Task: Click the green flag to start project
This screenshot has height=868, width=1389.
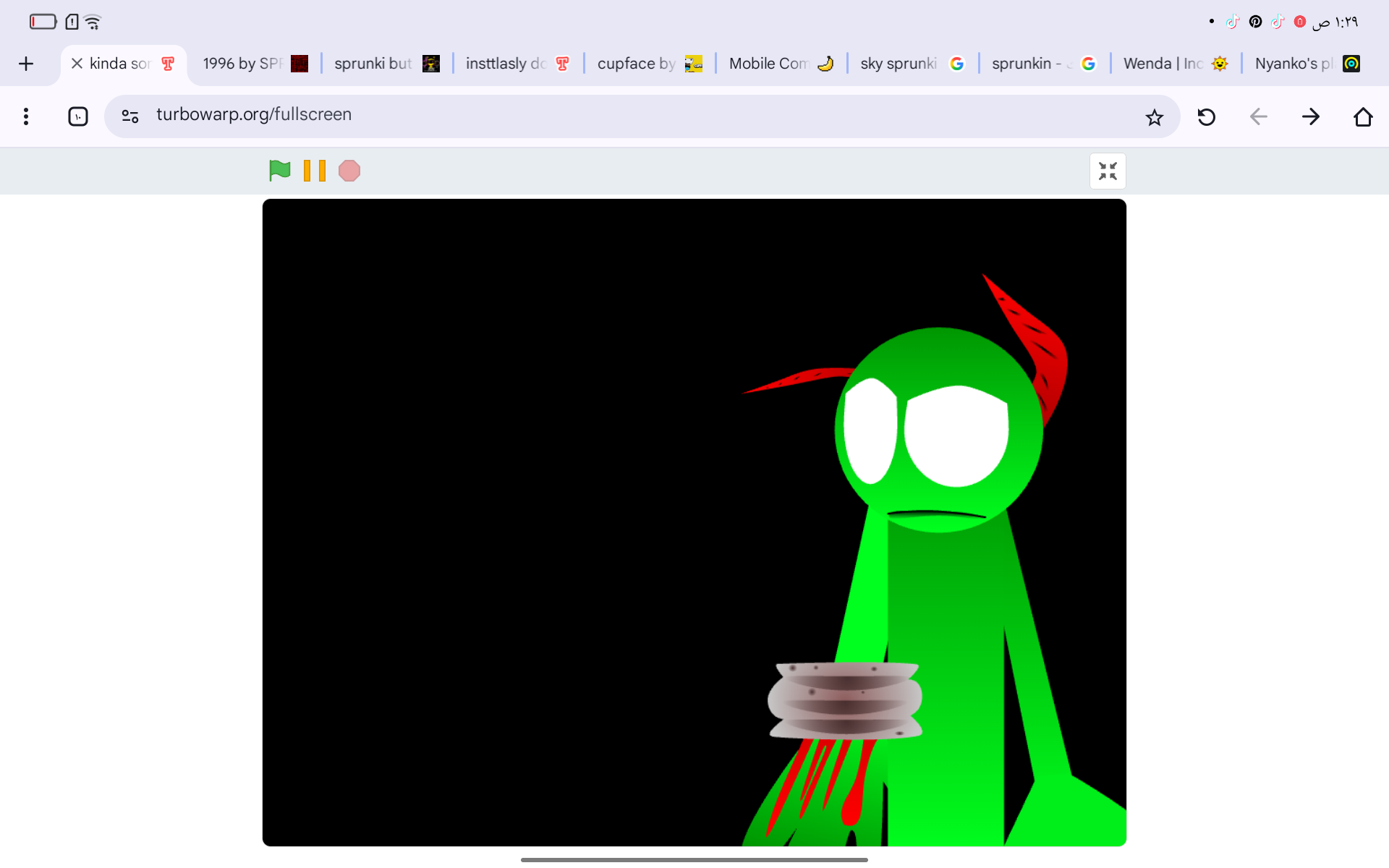Action: [x=279, y=171]
